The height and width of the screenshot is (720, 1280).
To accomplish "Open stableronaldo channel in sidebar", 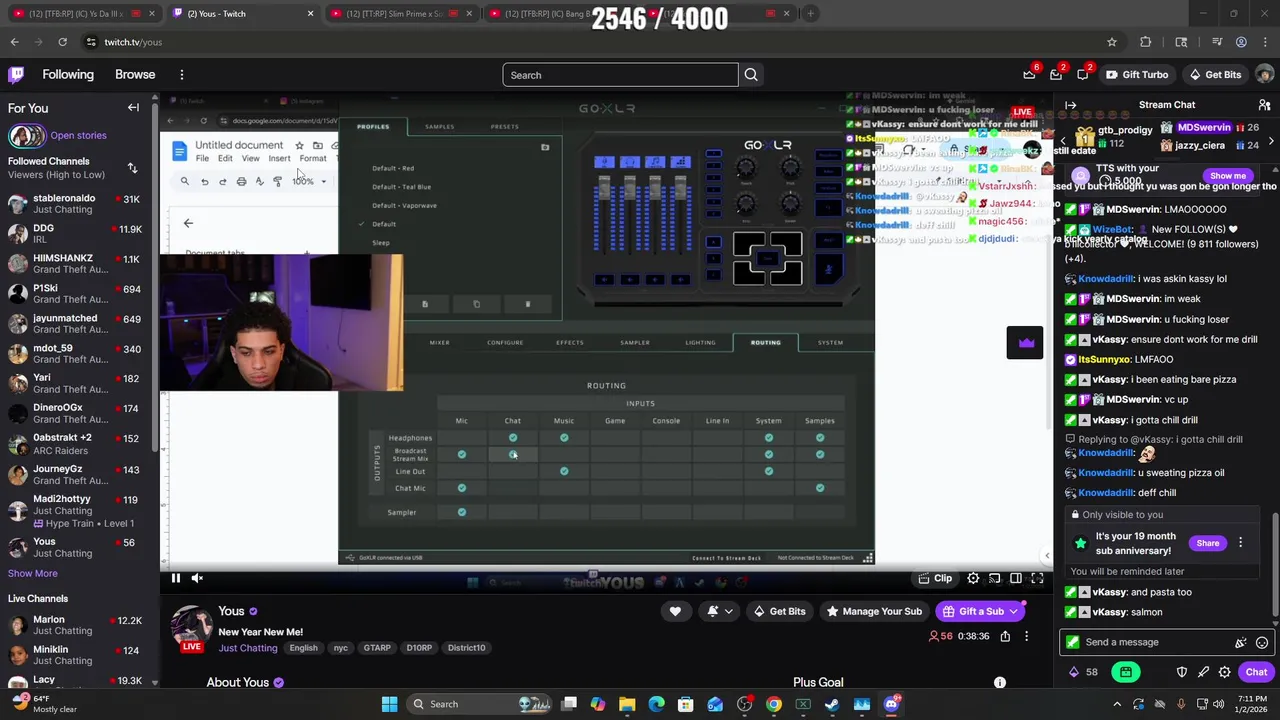I will point(78,204).
